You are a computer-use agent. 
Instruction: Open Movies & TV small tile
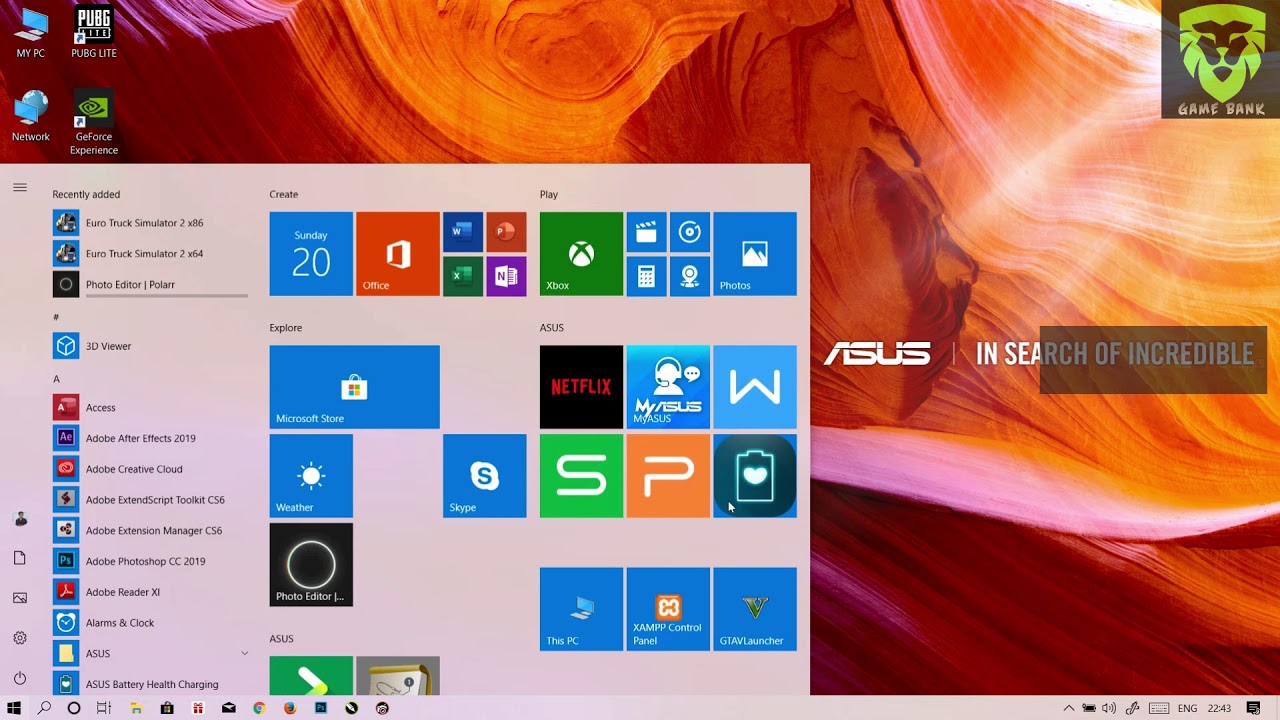coord(646,232)
